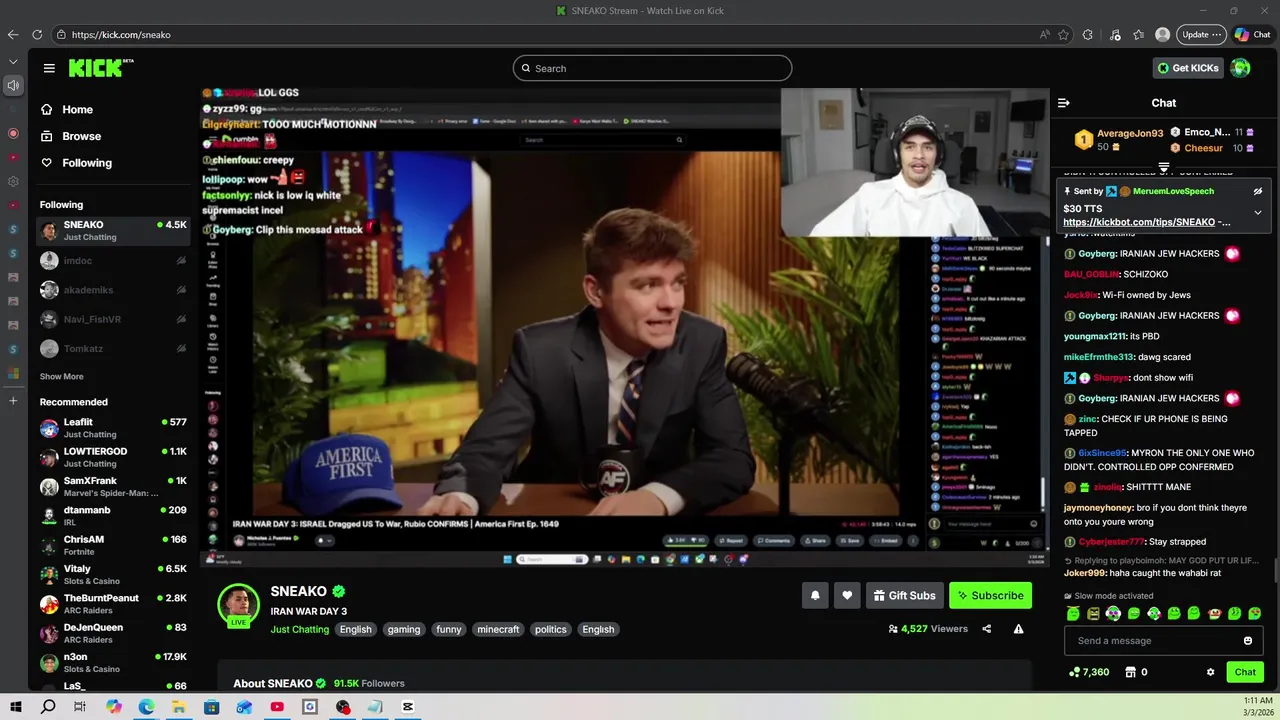Hide the pinned message with eye-slash icon

tap(1258, 191)
